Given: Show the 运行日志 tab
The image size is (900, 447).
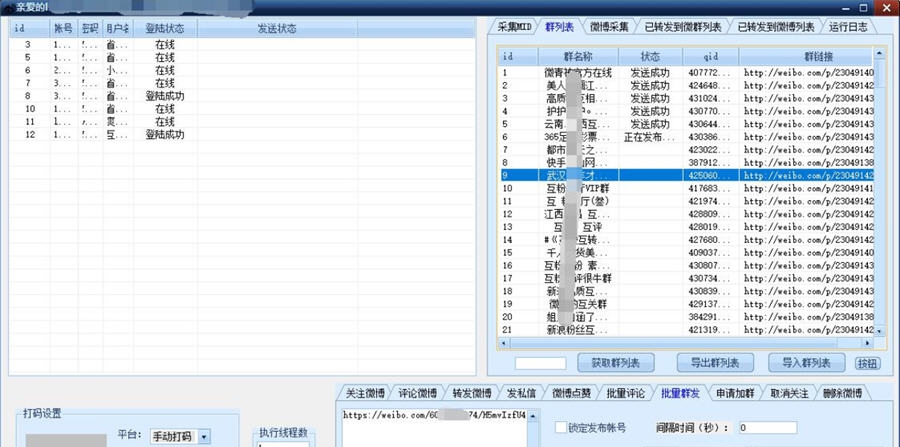Looking at the screenshot, I should click(x=848, y=26).
